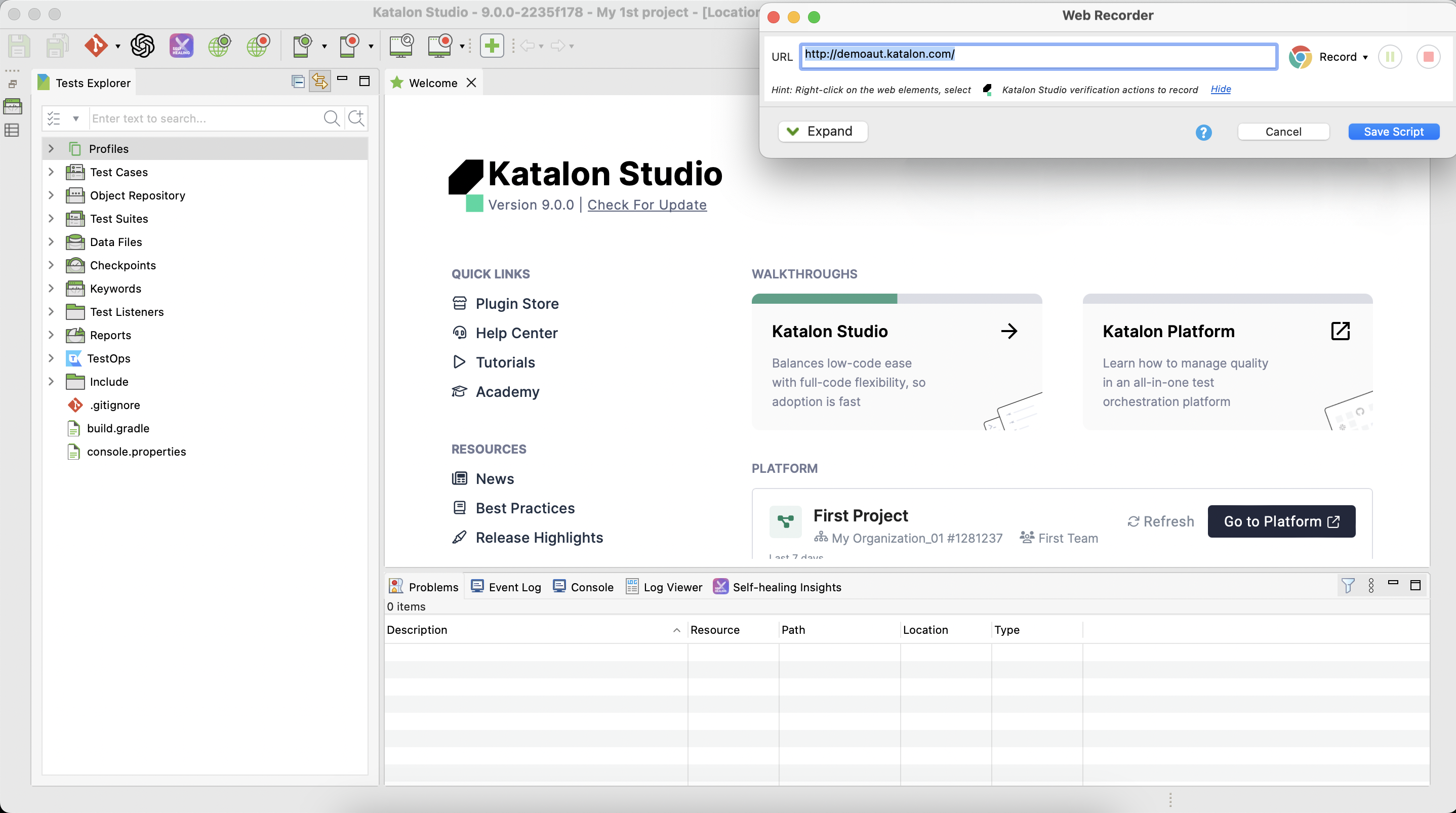Click Check For Update link
Image resolution: width=1456 pixels, height=813 pixels.
[x=646, y=205]
